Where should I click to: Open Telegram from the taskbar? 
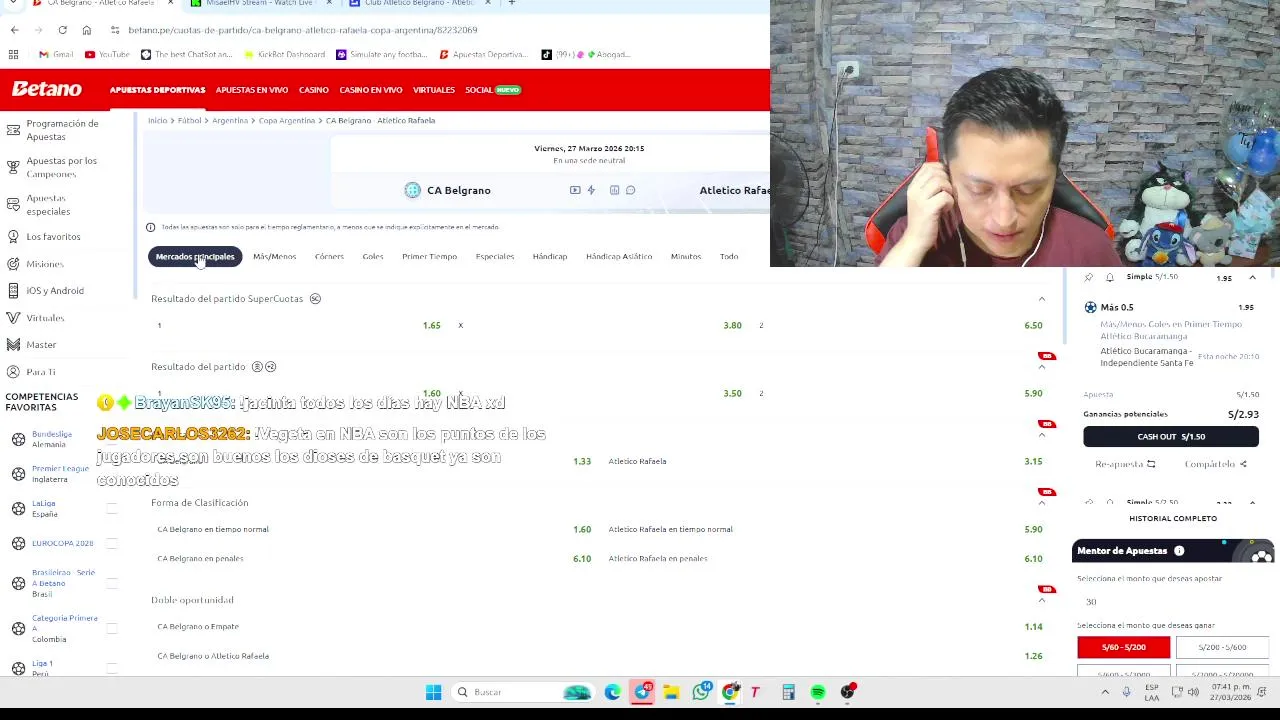point(642,692)
